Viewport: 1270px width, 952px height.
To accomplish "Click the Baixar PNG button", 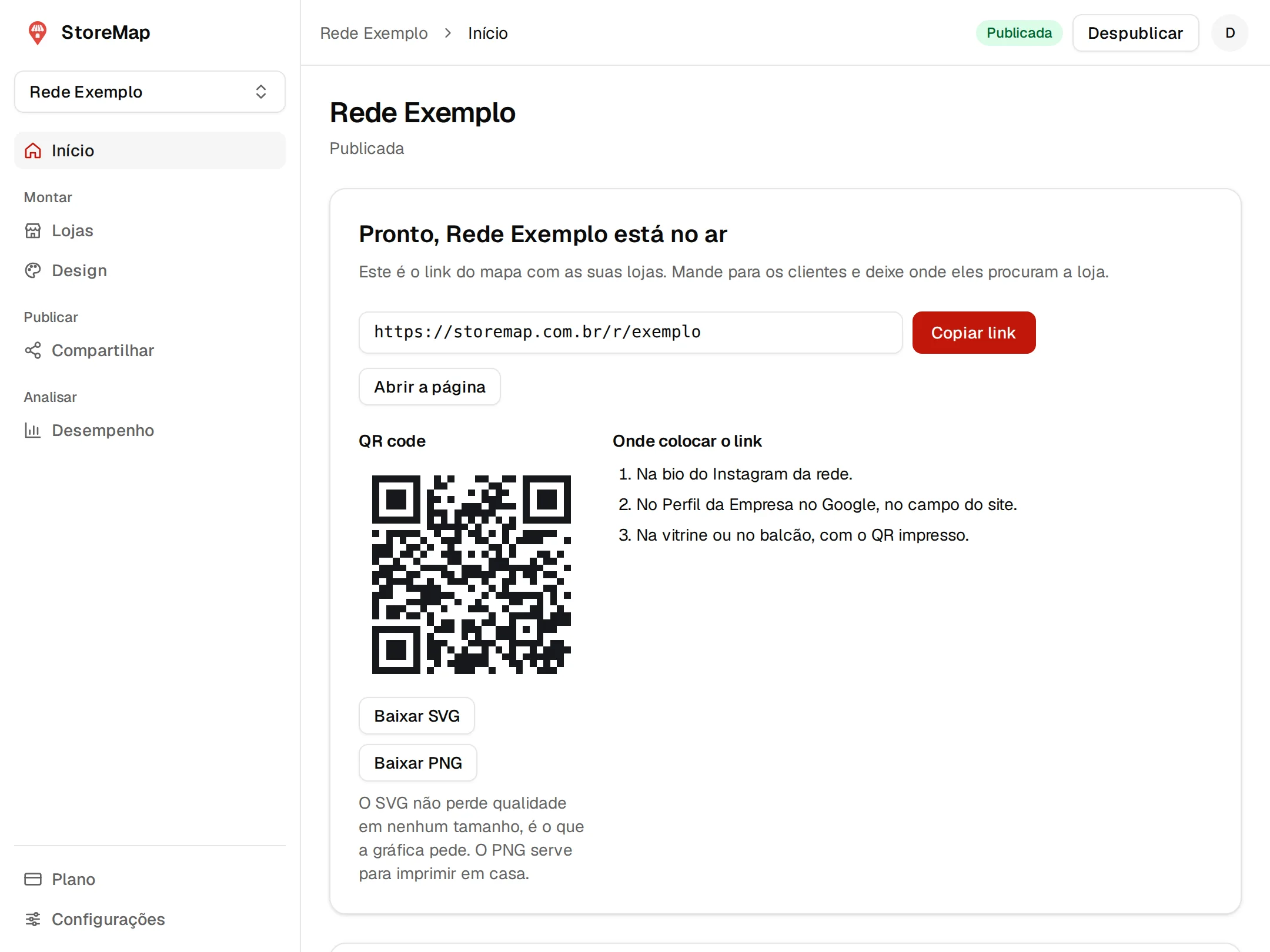I will (x=418, y=763).
